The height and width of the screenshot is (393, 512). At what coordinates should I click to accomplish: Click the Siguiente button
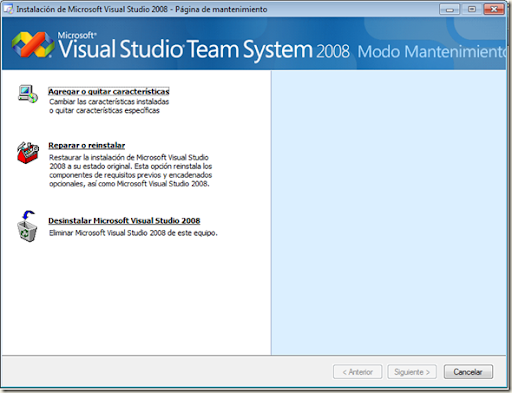point(412,372)
